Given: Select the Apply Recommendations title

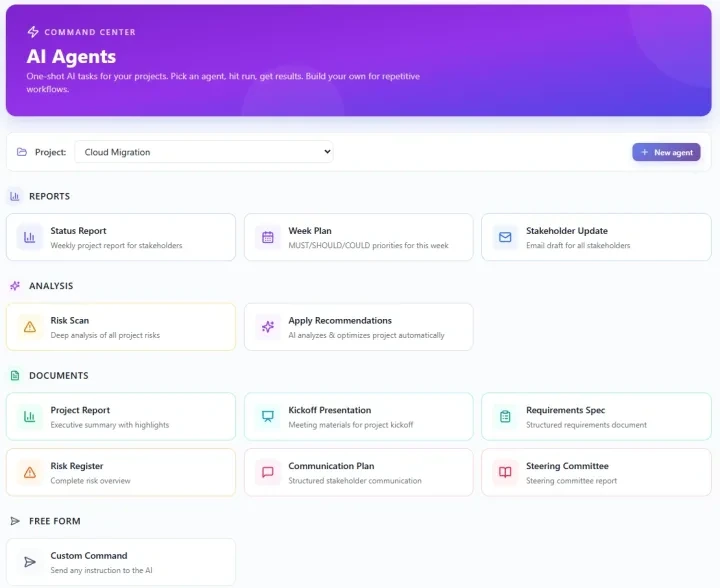Looking at the screenshot, I should (x=340, y=320).
